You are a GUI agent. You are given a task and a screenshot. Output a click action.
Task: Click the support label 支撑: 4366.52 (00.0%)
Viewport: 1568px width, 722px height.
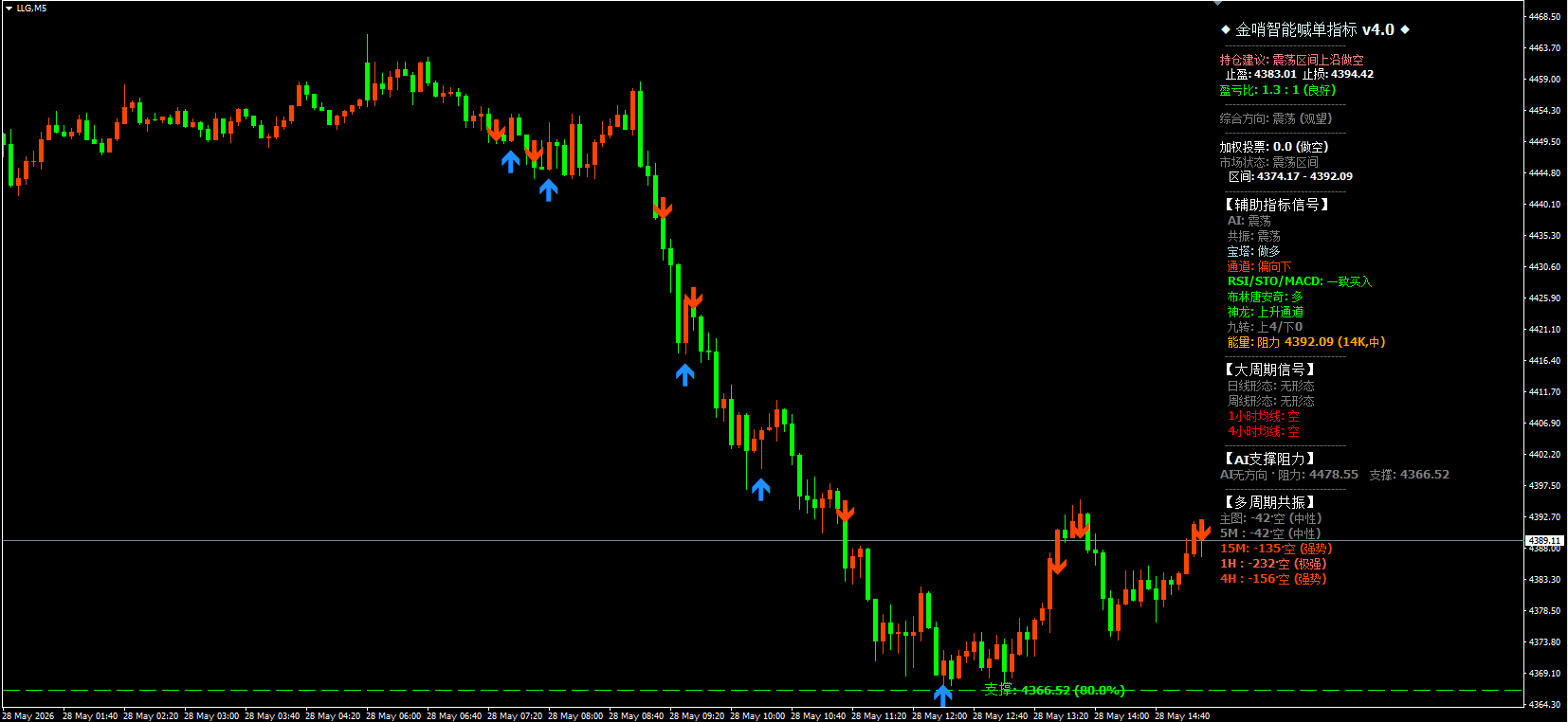1054,690
